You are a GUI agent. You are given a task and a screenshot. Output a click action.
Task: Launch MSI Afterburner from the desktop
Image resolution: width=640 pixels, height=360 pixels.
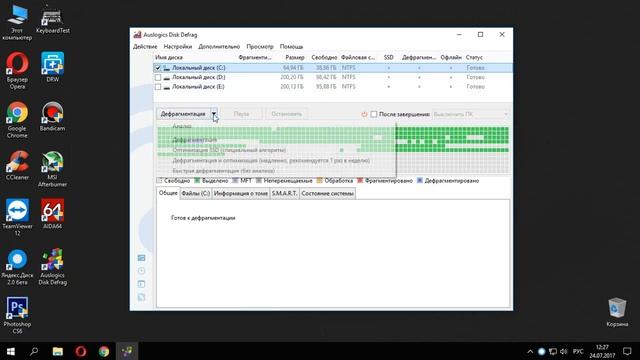52,168
